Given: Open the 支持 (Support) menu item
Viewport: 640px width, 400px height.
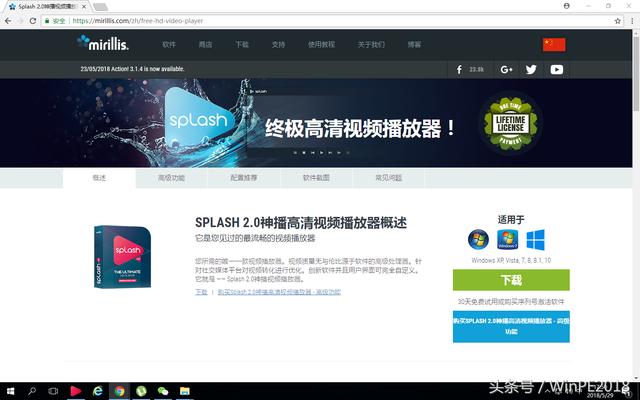Looking at the screenshot, I should click(278, 44).
